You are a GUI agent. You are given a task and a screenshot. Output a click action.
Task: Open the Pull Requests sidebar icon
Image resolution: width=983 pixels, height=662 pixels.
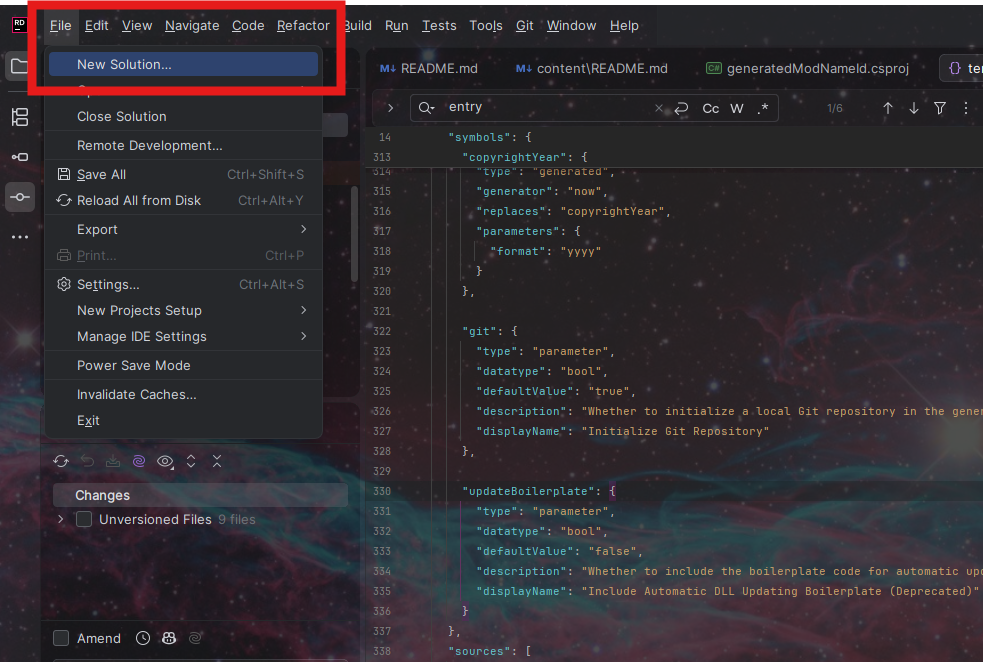click(20, 157)
